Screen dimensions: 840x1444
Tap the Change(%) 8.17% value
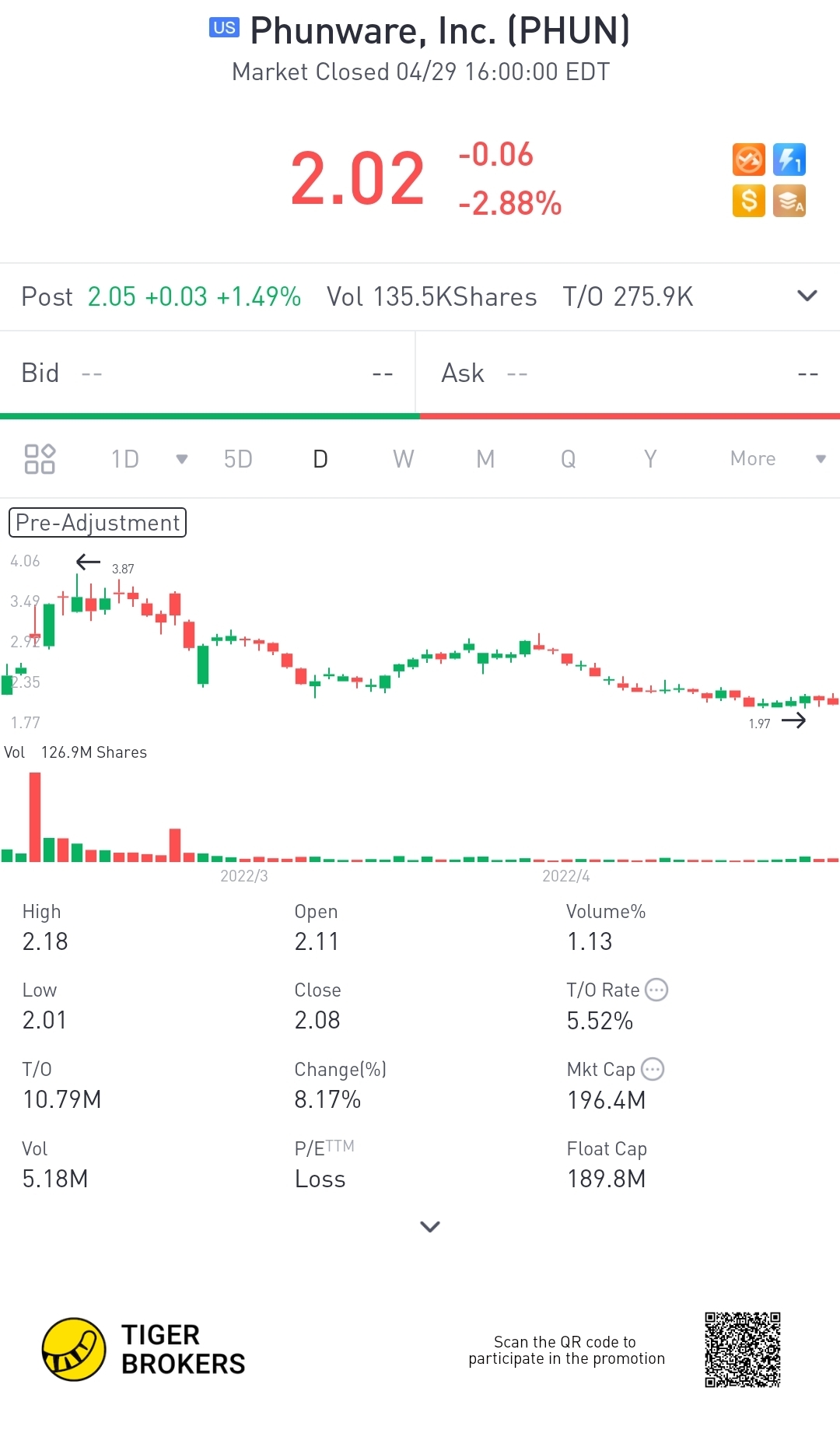click(327, 1099)
